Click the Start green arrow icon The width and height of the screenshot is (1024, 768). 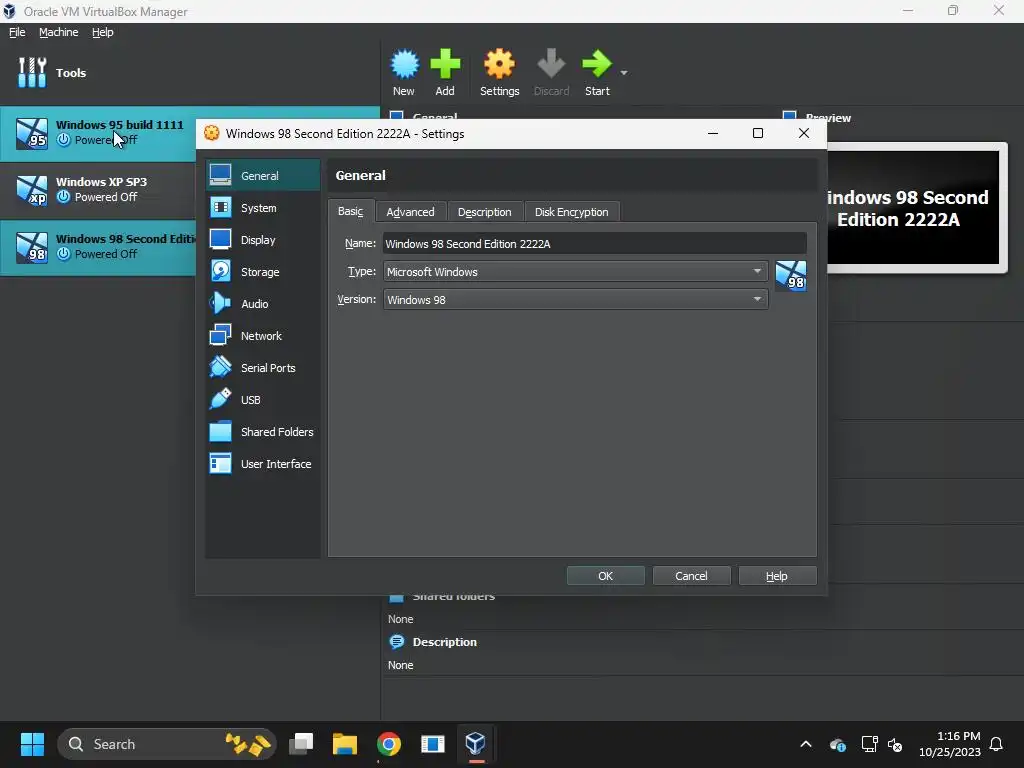(x=597, y=64)
